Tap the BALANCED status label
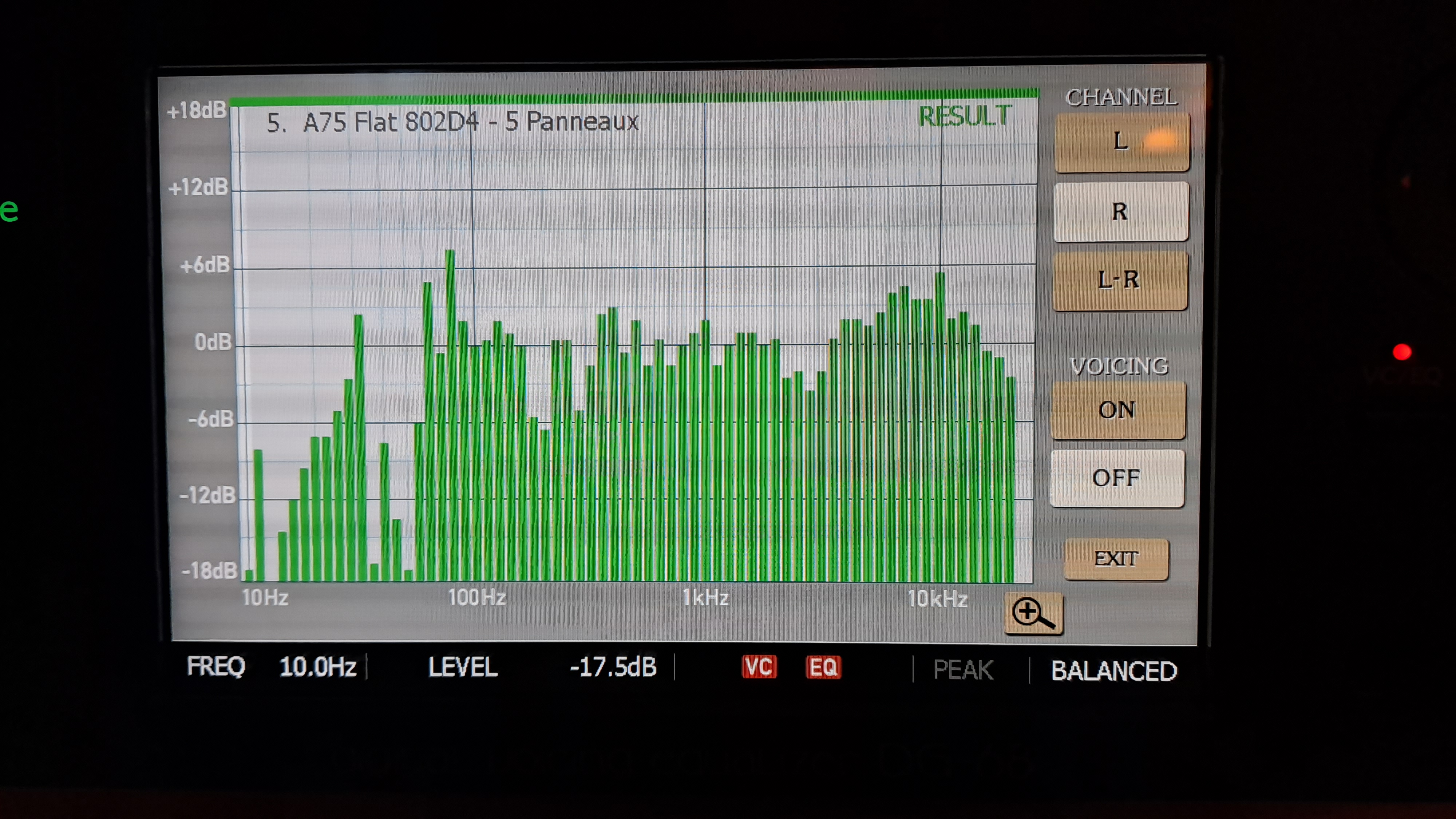 click(1113, 671)
